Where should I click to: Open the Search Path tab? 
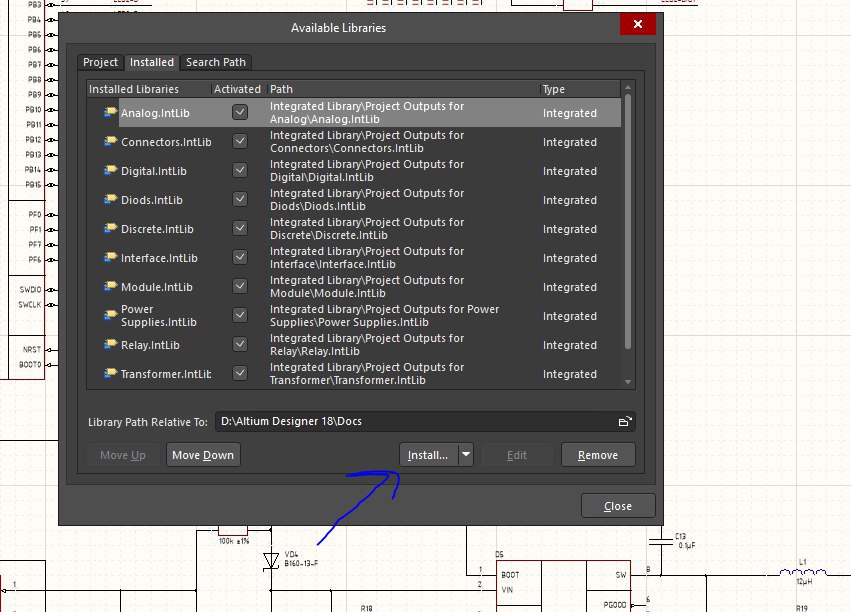[216, 62]
